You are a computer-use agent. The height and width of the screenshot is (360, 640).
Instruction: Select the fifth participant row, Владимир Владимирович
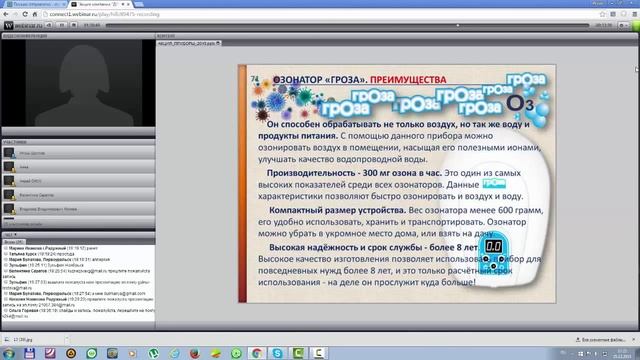78,209
